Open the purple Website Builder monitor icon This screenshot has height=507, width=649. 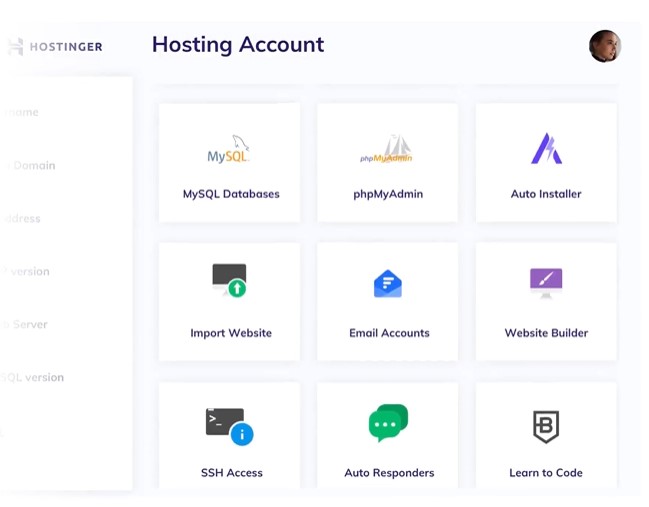click(546, 282)
